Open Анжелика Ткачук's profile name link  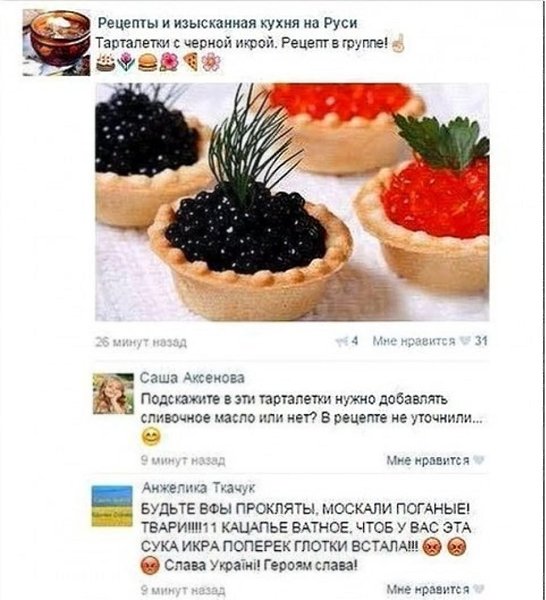pyautogui.click(x=198, y=488)
